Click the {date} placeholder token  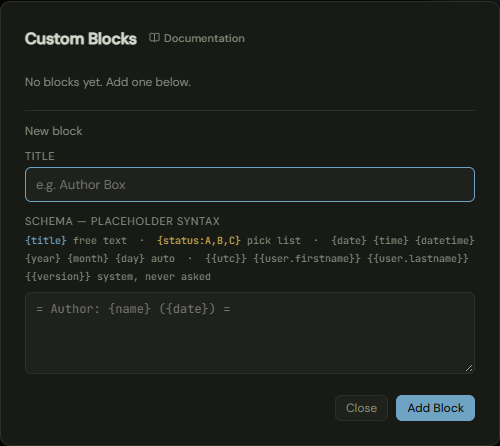[x=349, y=240]
